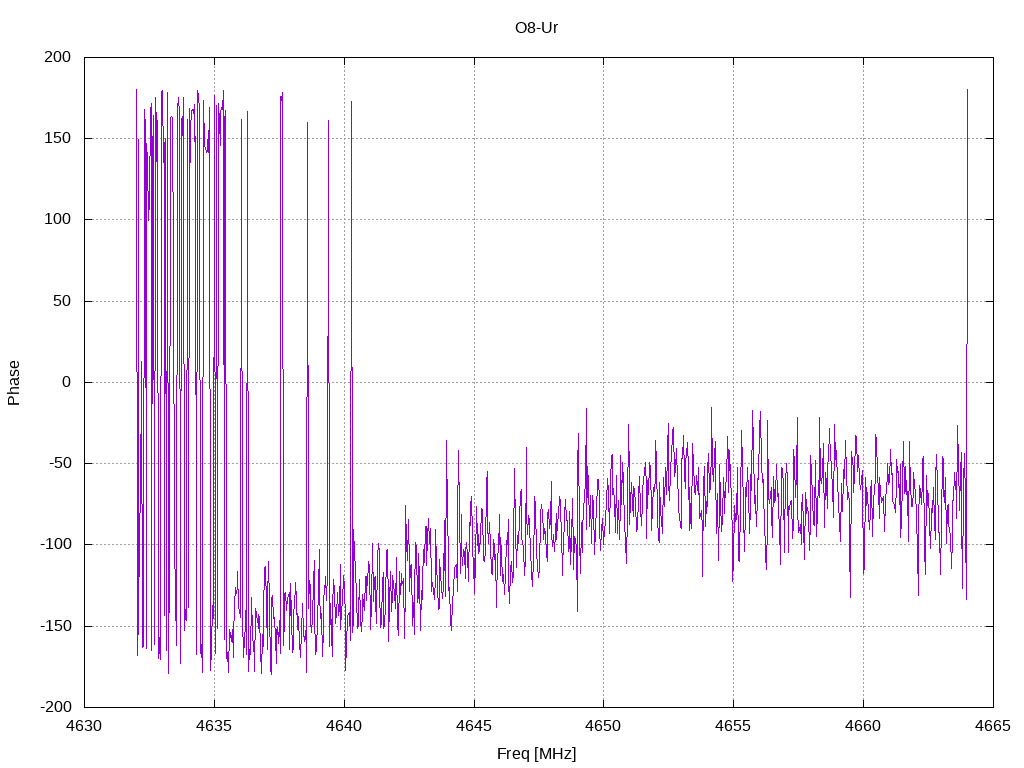Click the y-axis tick label 150
The height and width of the screenshot is (768, 1024).
coord(57,138)
